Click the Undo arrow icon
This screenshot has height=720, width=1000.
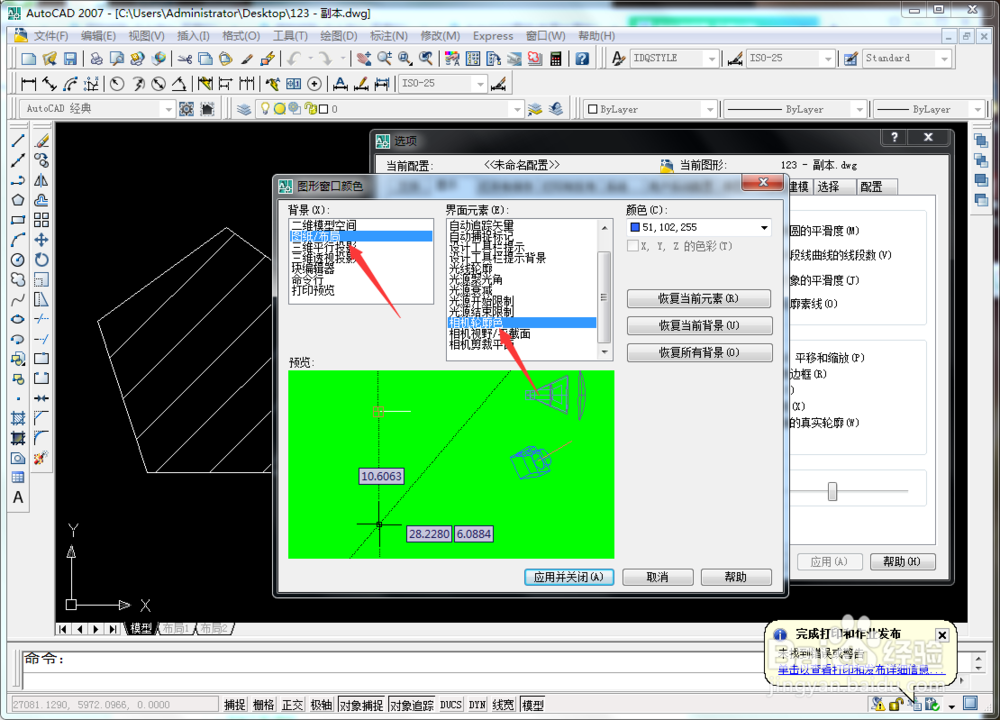tap(293, 59)
